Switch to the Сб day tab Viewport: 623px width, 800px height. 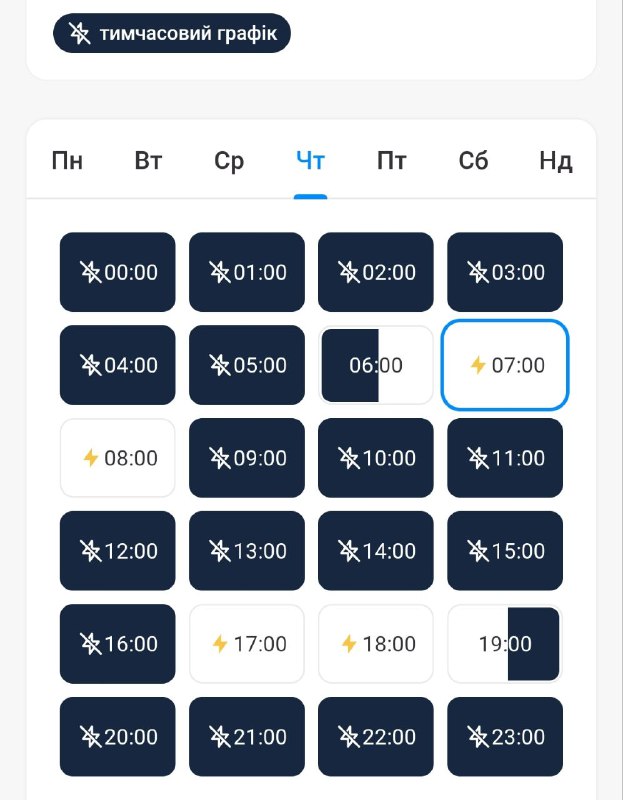[x=473, y=161]
